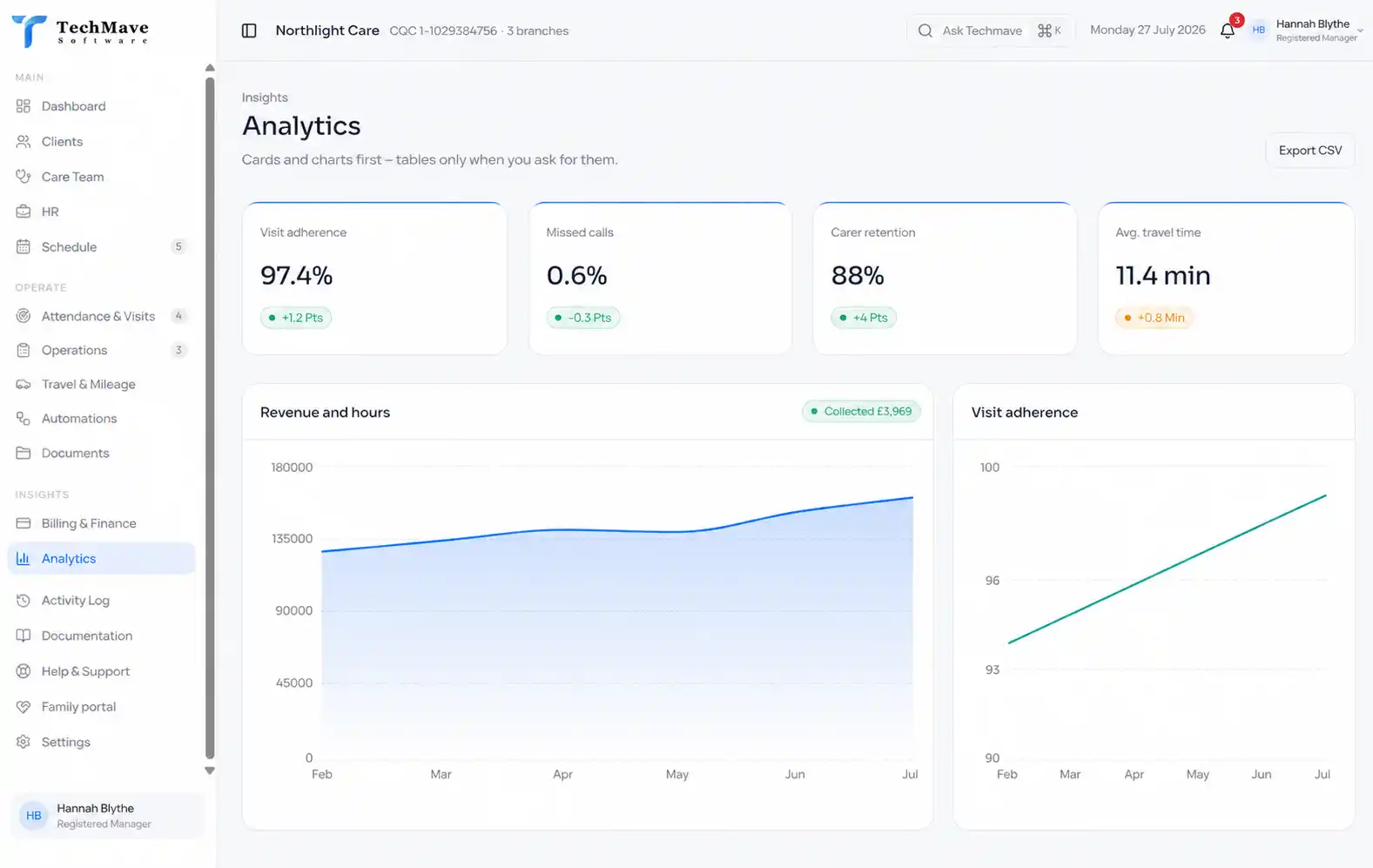The image size is (1373, 868).
Task: Click the Dashboard grid icon
Action: (x=24, y=106)
